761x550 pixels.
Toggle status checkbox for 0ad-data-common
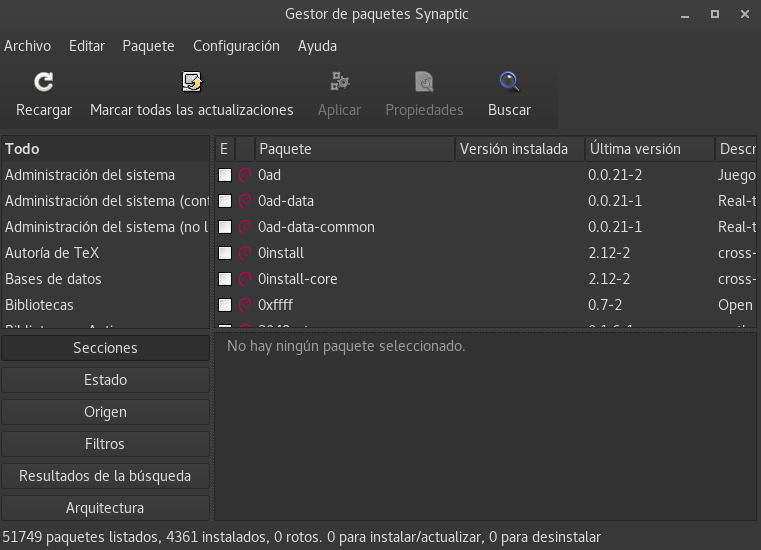tap(225, 227)
